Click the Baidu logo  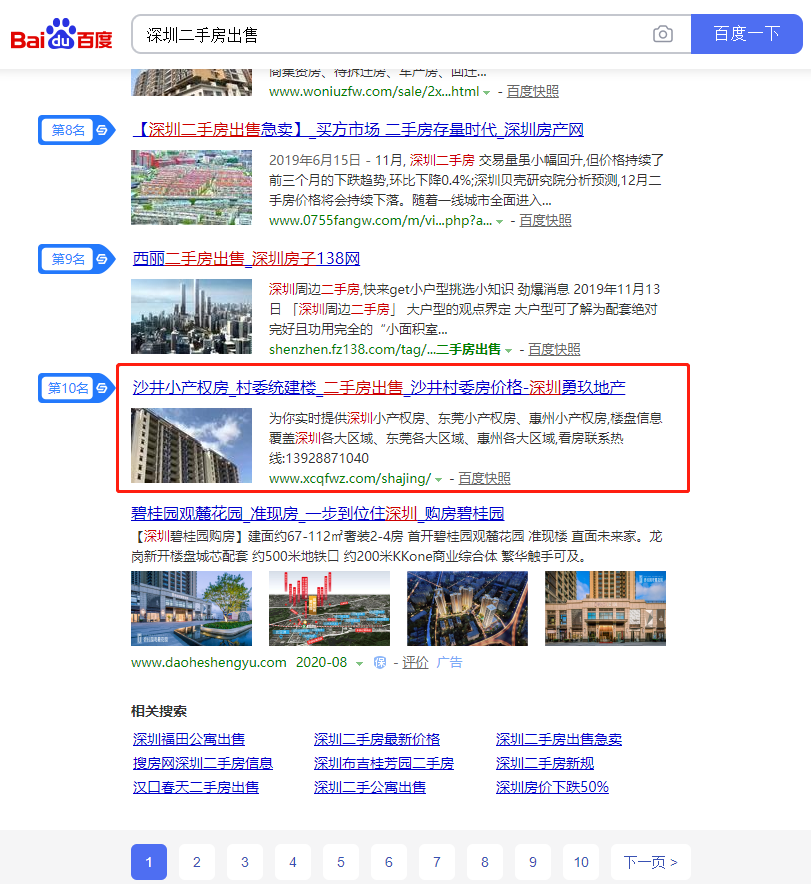(61, 34)
